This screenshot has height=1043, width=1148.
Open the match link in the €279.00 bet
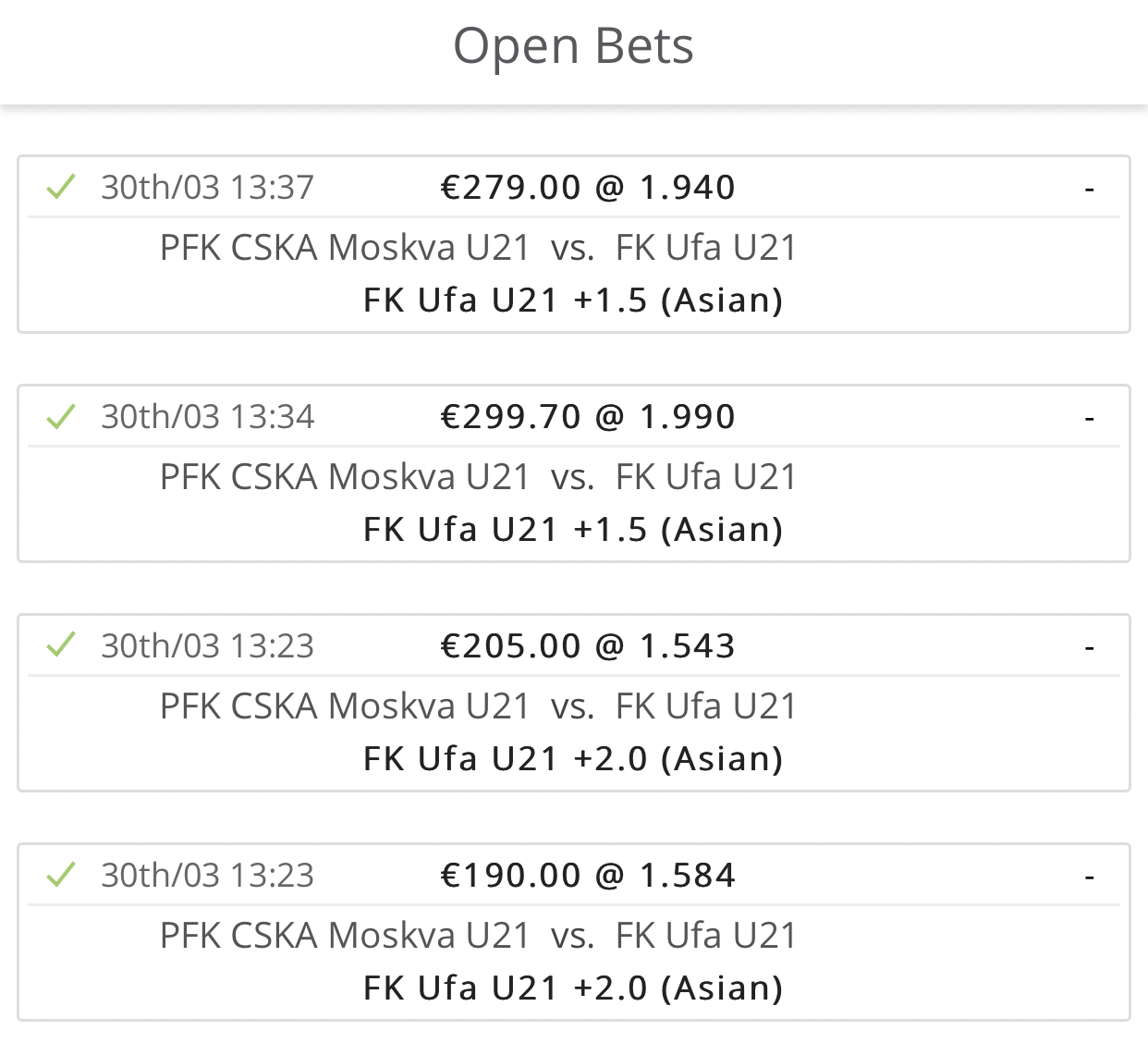[478, 248]
